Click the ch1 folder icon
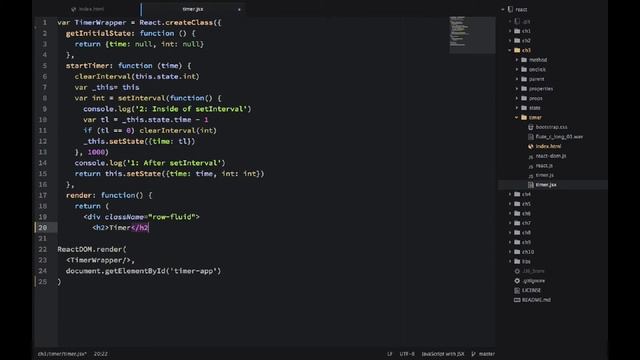Viewport: 640px width, 360px height. pos(517,31)
